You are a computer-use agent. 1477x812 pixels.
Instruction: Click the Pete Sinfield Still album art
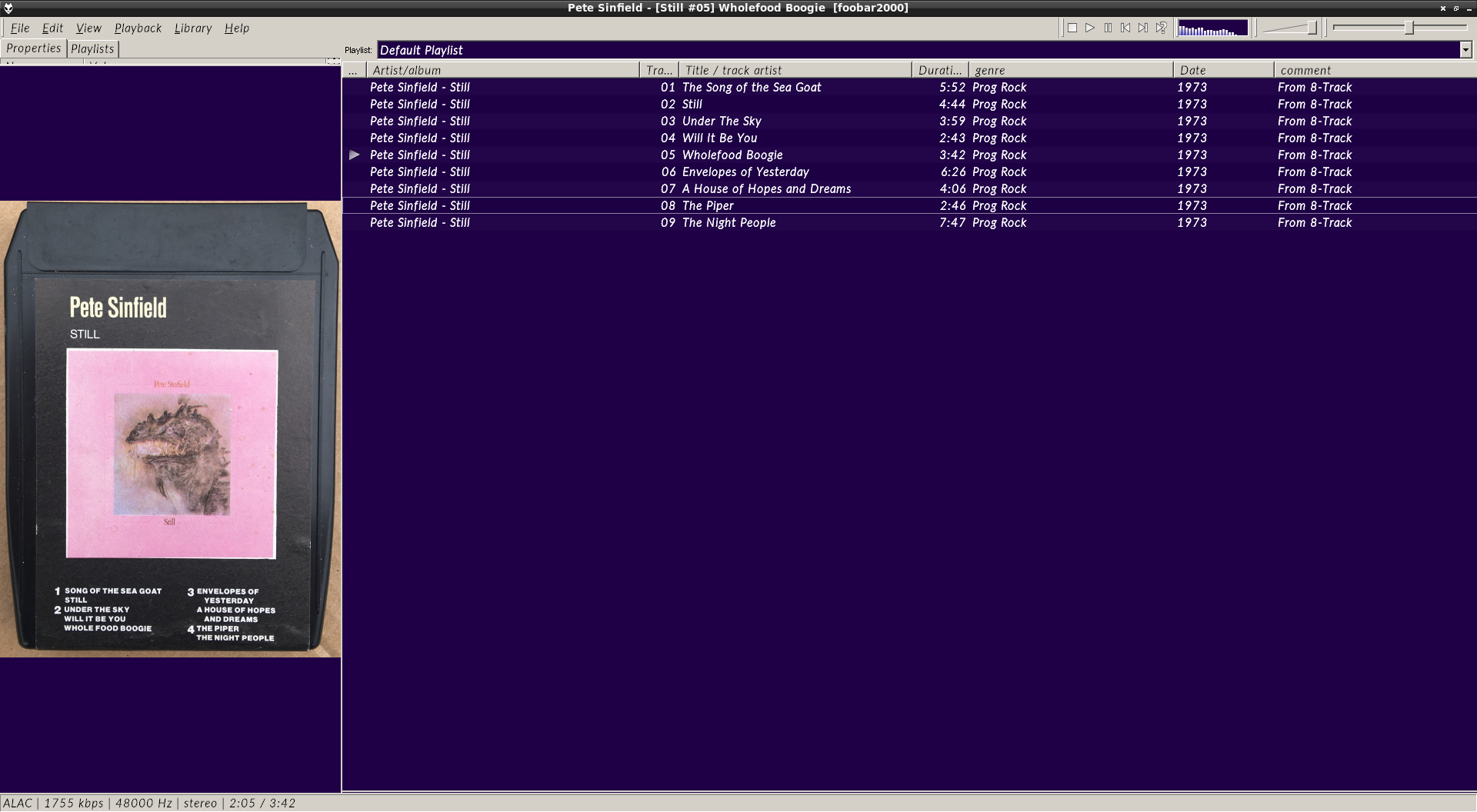[x=170, y=429]
